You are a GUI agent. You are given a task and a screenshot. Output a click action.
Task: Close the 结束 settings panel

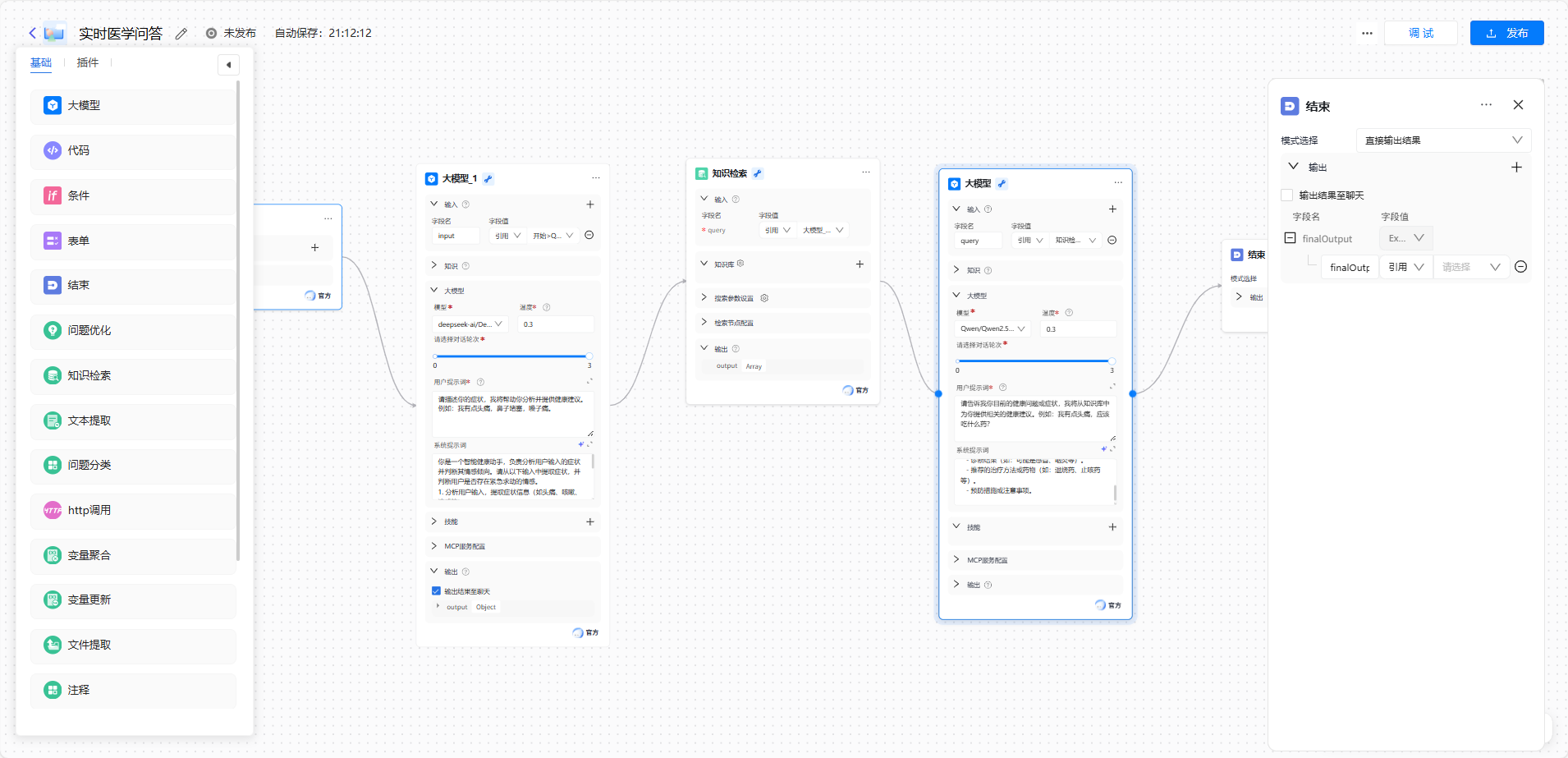point(1518,105)
